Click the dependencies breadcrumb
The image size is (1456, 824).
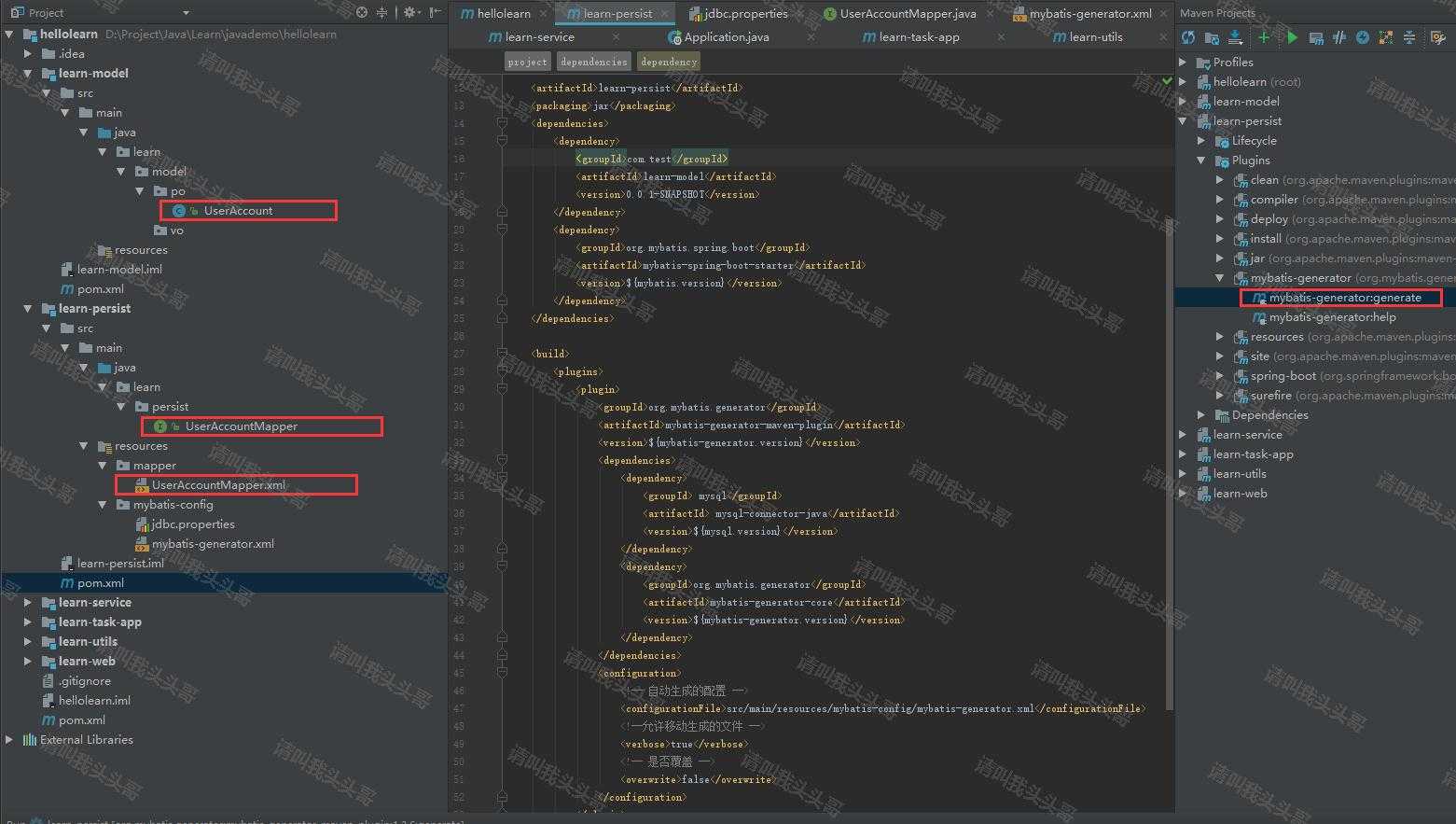click(594, 62)
